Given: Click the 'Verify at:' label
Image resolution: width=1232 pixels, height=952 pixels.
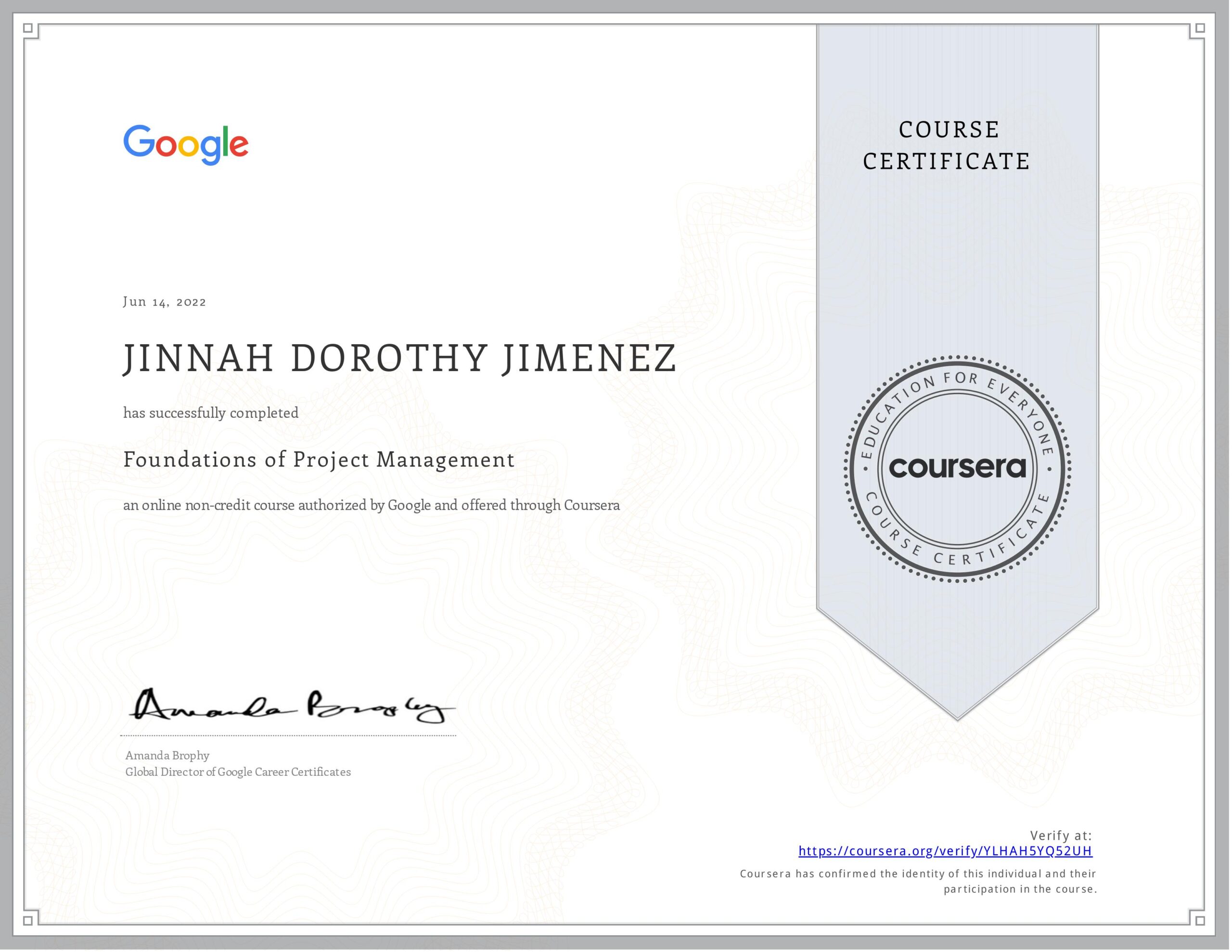Looking at the screenshot, I should point(1061,835).
